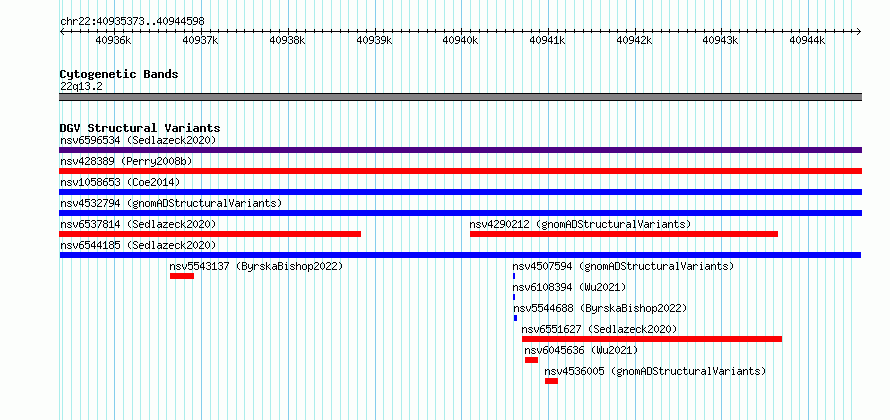Click the 40939k ruler label
The width and height of the screenshot is (890, 420).
(x=374, y=40)
